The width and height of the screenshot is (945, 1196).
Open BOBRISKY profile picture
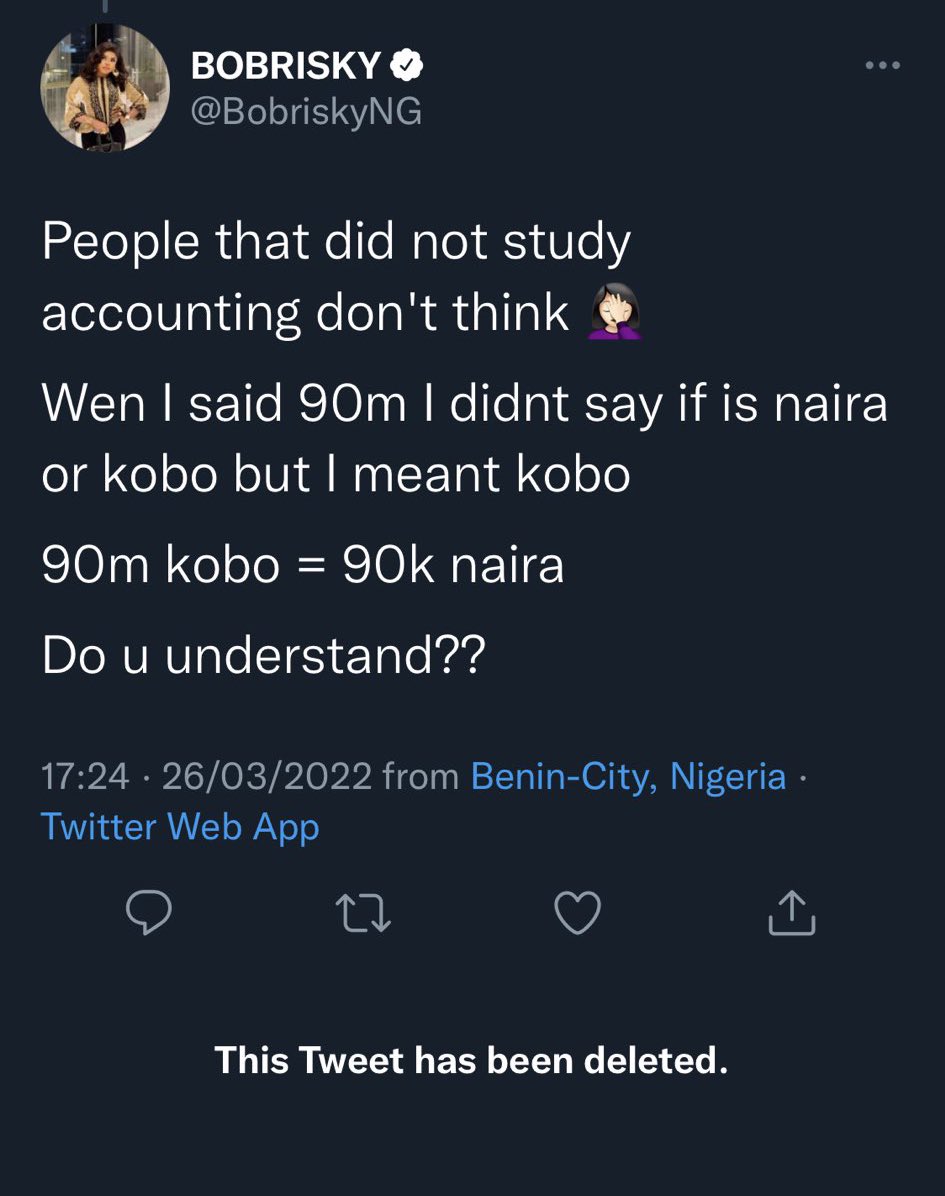click(105, 87)
